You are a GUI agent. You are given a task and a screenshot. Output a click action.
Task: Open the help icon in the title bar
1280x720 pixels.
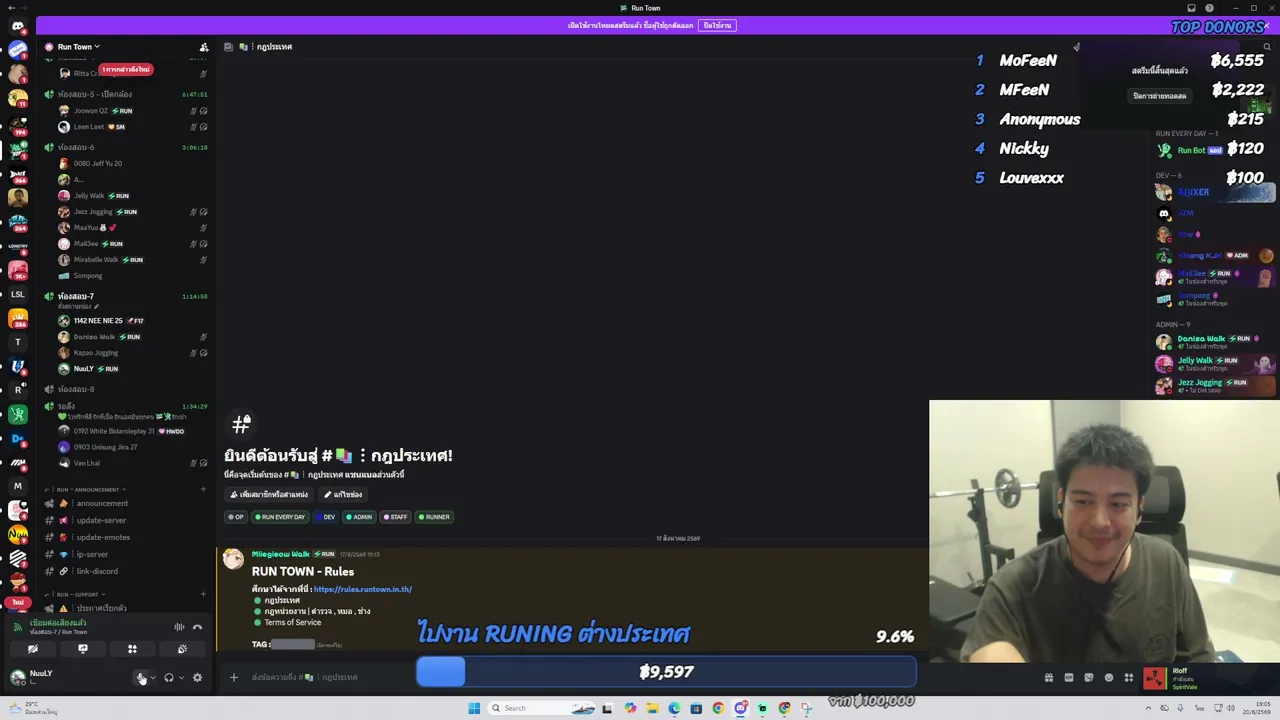tap(1209, 8)
